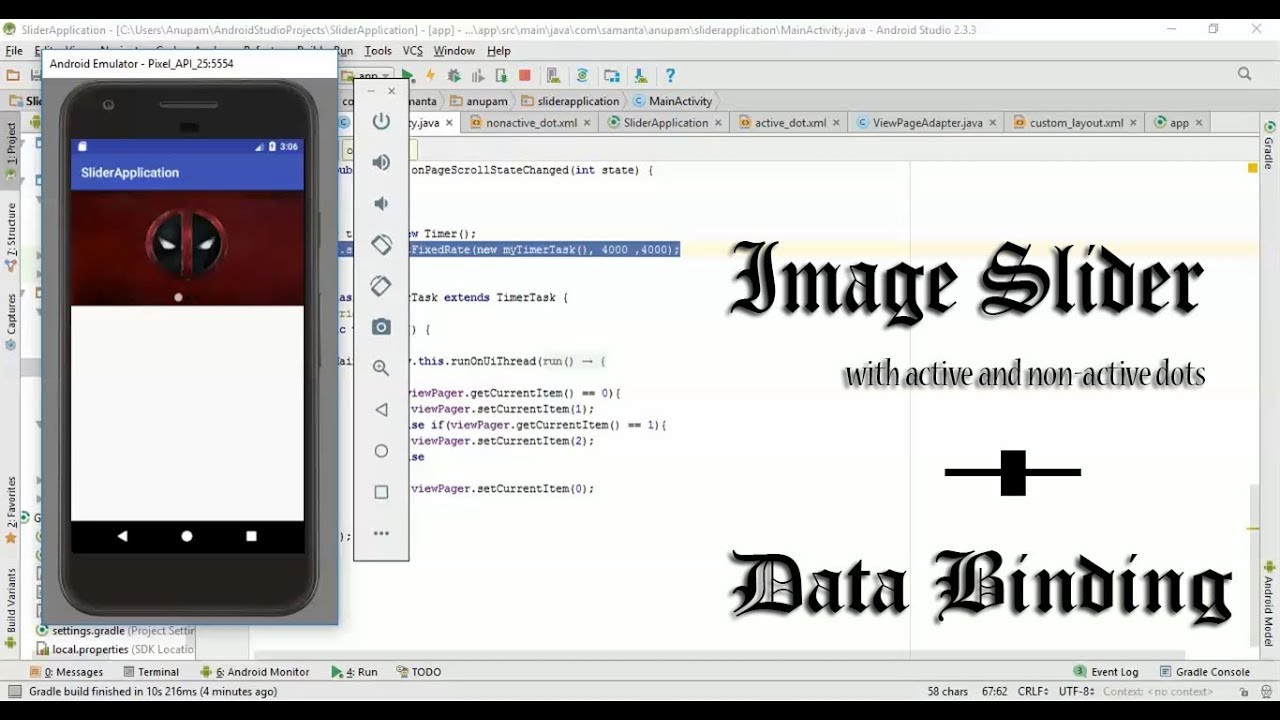Tap the phone screen Back navigation button
1280x720 pixels.
122,536
